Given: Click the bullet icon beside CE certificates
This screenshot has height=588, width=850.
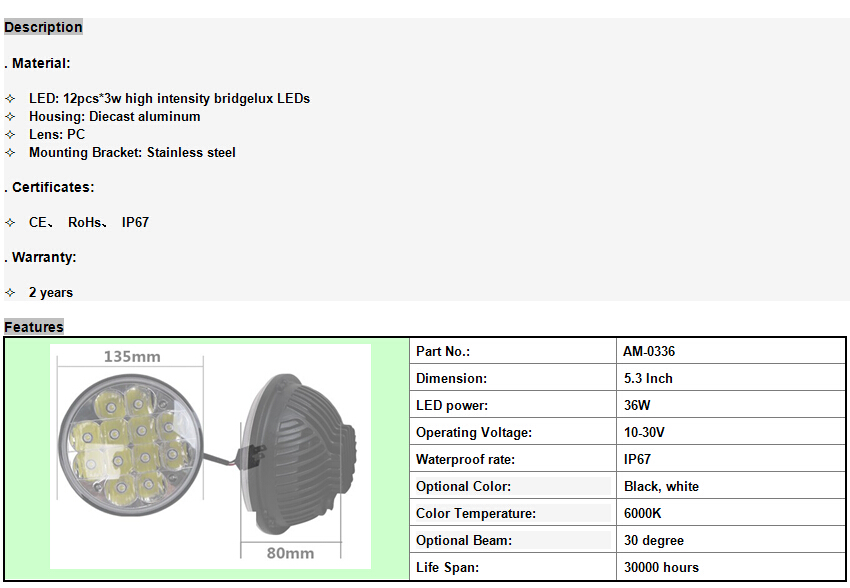Looking at the screenshot, I should [10, 222].
